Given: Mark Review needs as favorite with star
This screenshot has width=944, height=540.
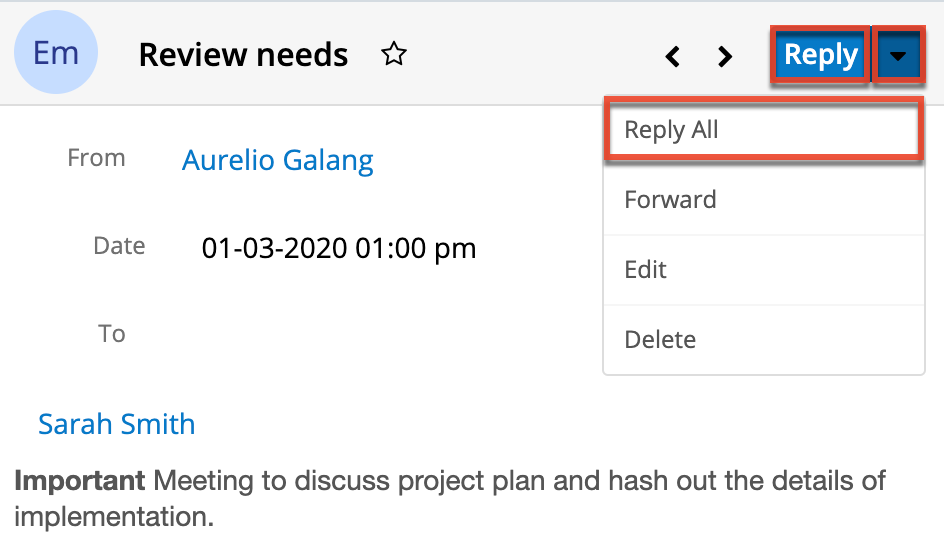Looking at the screenshot, I should pyautogui.click(x=394, y=55).
